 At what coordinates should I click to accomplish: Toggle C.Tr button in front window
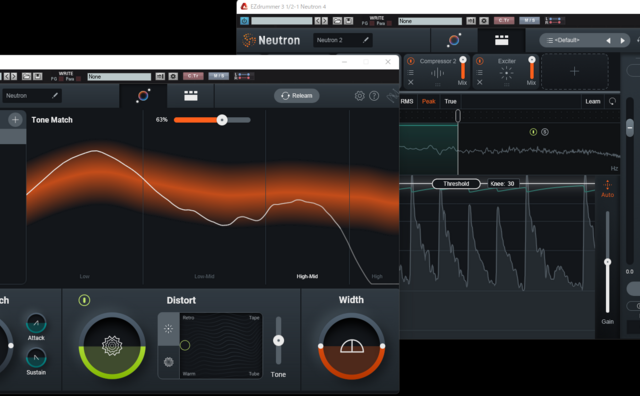193,76
